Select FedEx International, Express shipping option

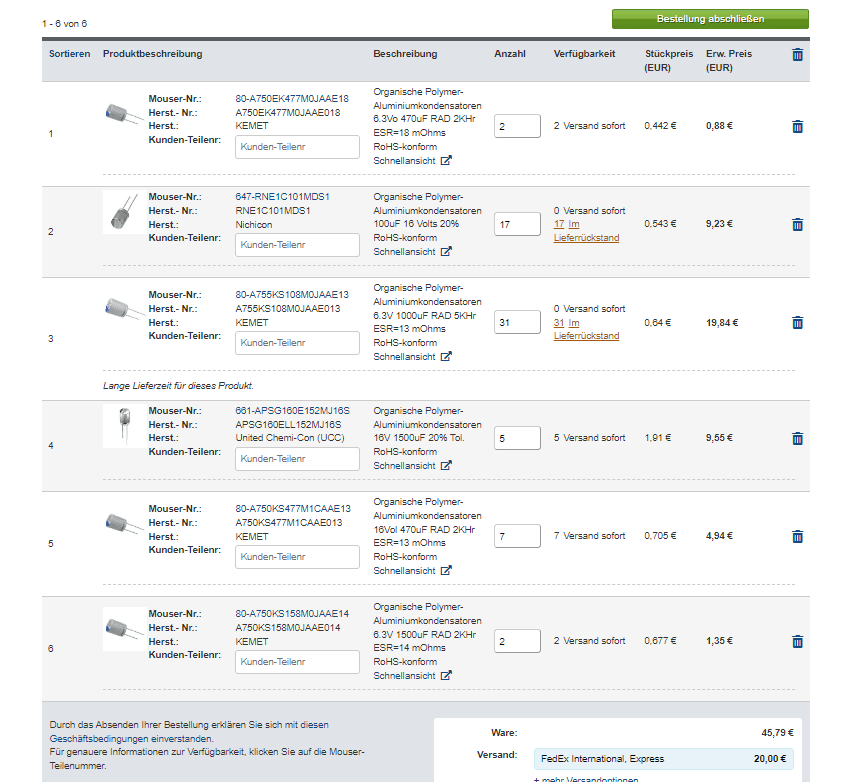663,759
